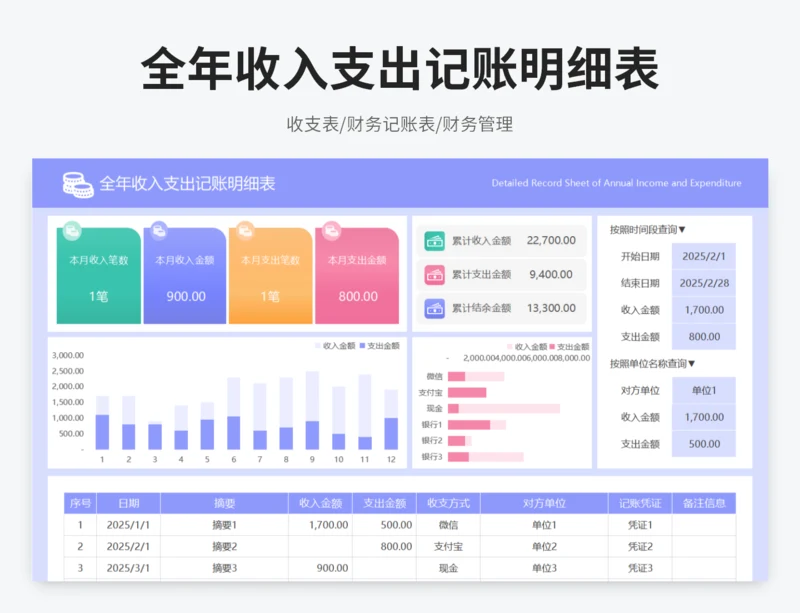Select the 800.00 cell in row 2
Viewport: 800px width, 613px height.
pyautogui.click(x=384, y=547)
